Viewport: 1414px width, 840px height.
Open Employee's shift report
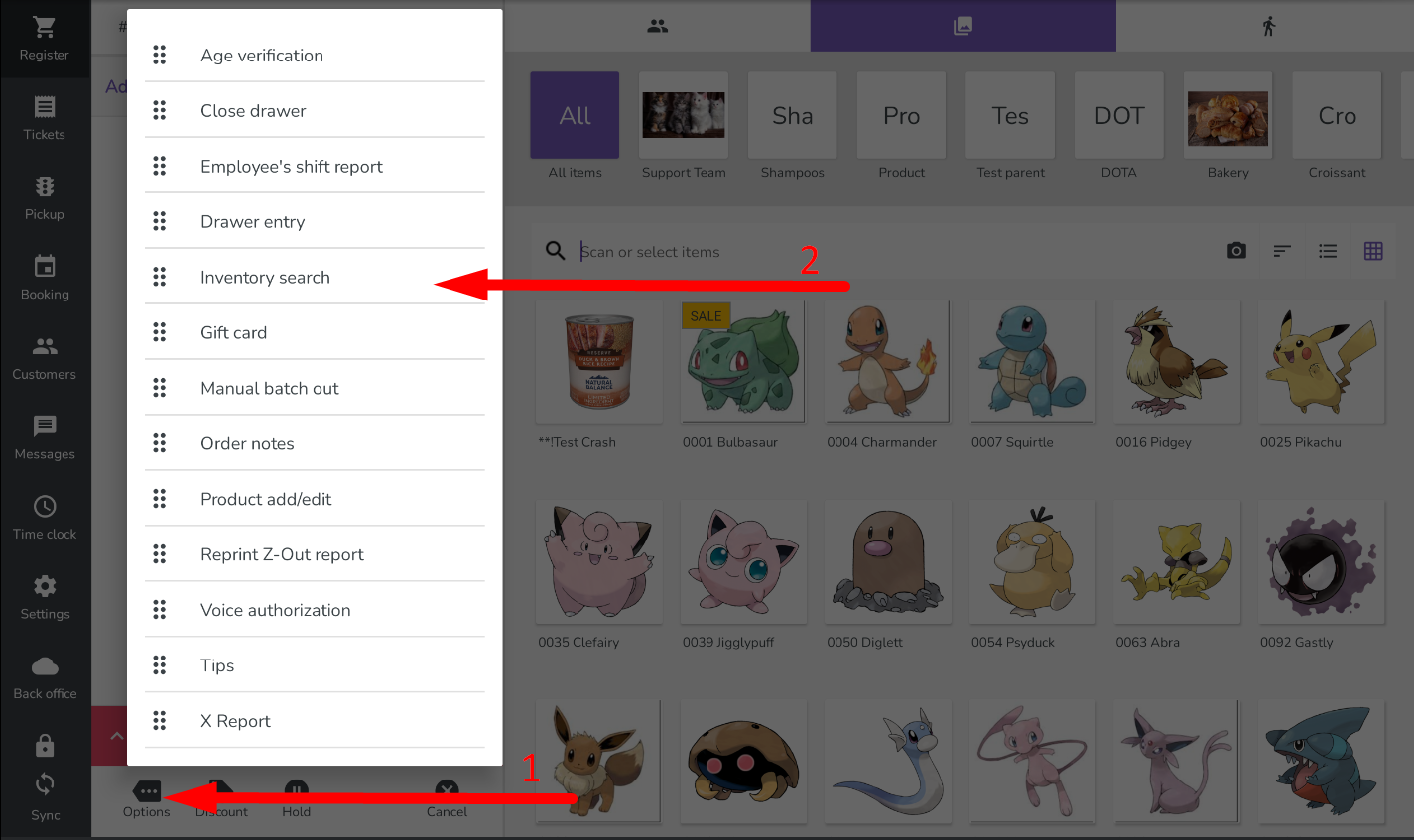(x=315, y=167)
